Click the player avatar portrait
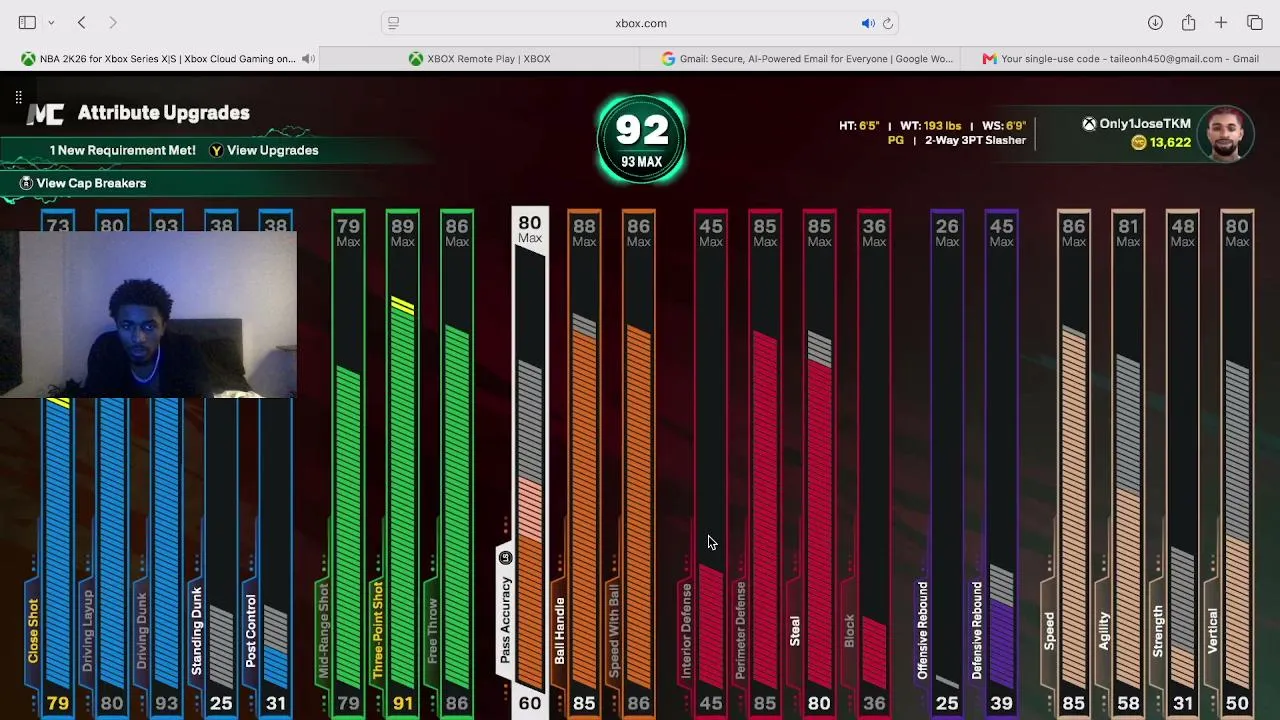The height and width of the screenshot is (720, 1280). pos(1225,134)
